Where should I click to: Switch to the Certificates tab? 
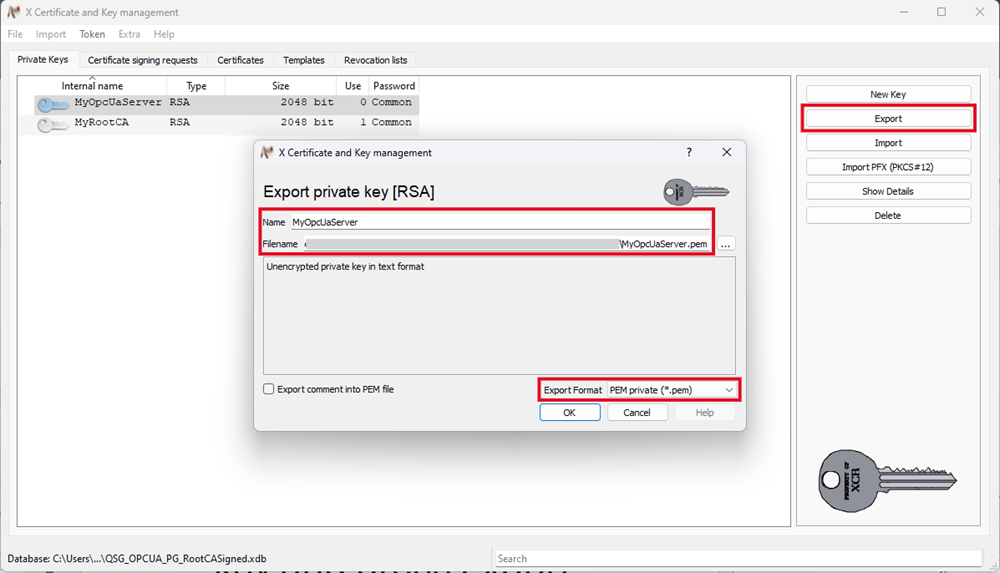pos(240,60)
